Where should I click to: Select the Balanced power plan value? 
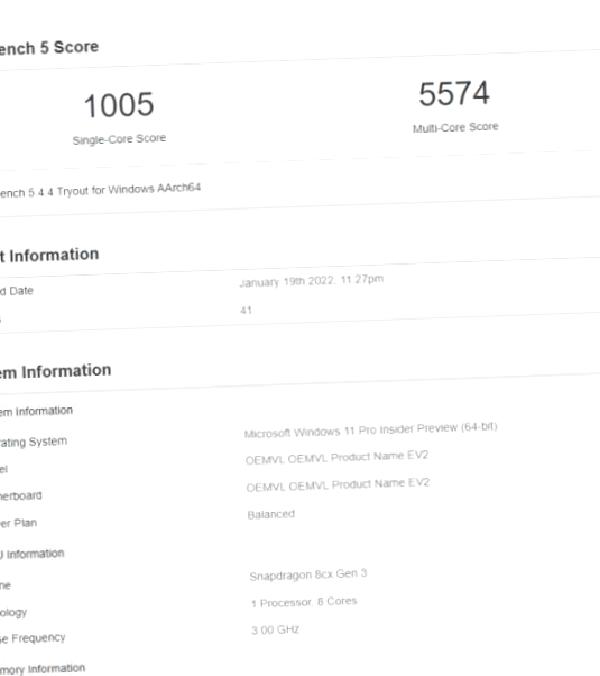tap(271, 514)
